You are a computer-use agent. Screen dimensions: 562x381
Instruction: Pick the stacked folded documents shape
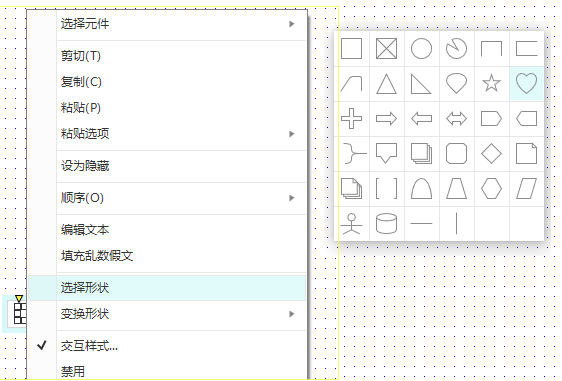tap(351, 189)
